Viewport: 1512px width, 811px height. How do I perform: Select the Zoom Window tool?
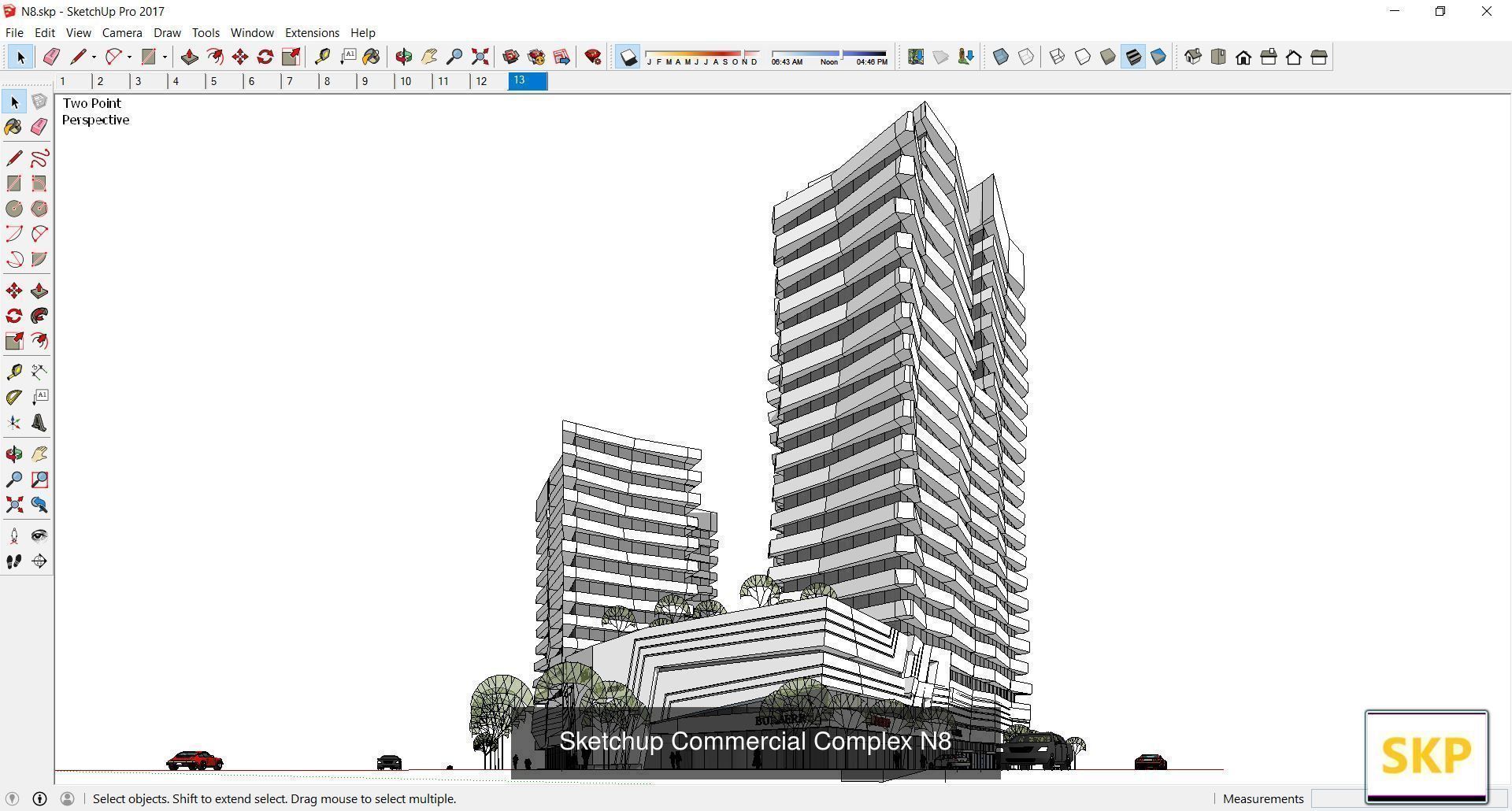coord(39,480)
